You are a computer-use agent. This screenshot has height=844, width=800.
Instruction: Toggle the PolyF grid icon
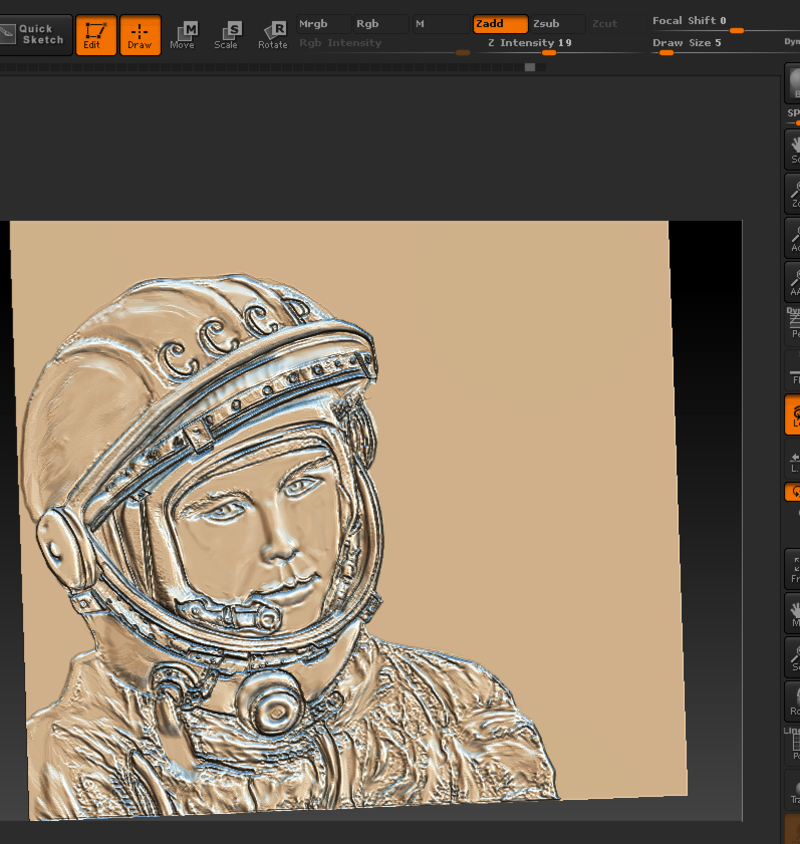[x=794, y=745]
